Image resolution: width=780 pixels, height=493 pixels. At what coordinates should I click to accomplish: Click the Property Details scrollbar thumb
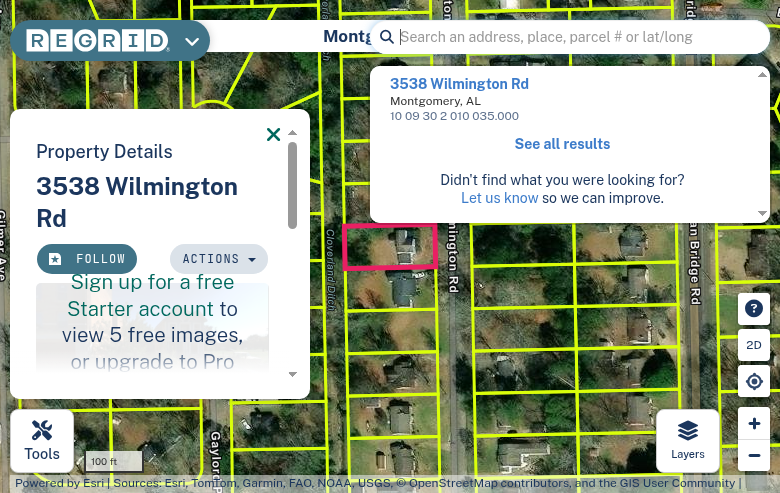point(292,186)
